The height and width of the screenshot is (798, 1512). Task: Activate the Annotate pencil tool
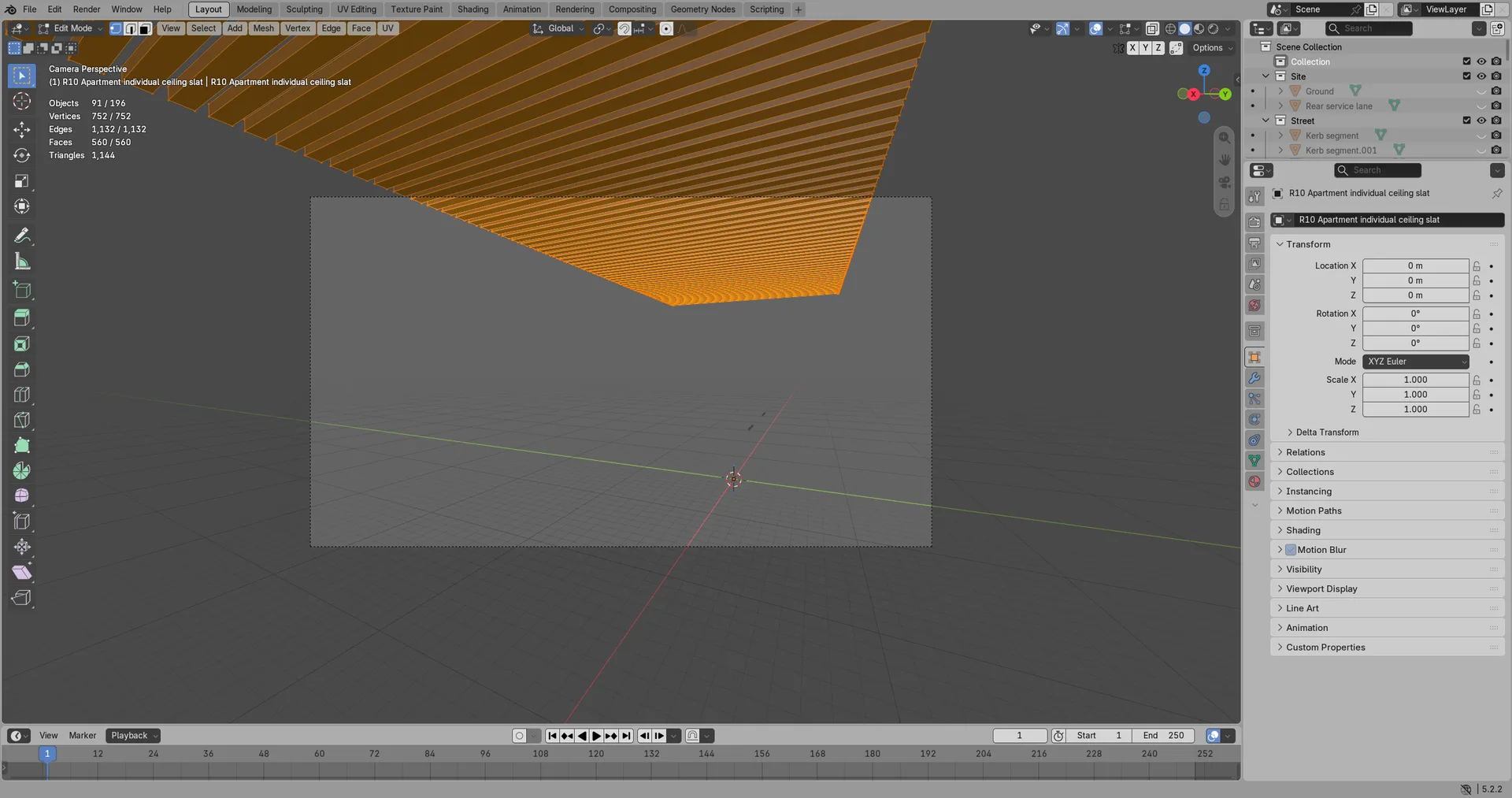pos(22,236)
